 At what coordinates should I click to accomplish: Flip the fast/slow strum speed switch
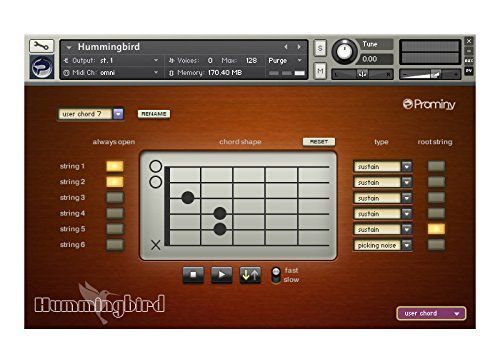click(x=276, y=275)
